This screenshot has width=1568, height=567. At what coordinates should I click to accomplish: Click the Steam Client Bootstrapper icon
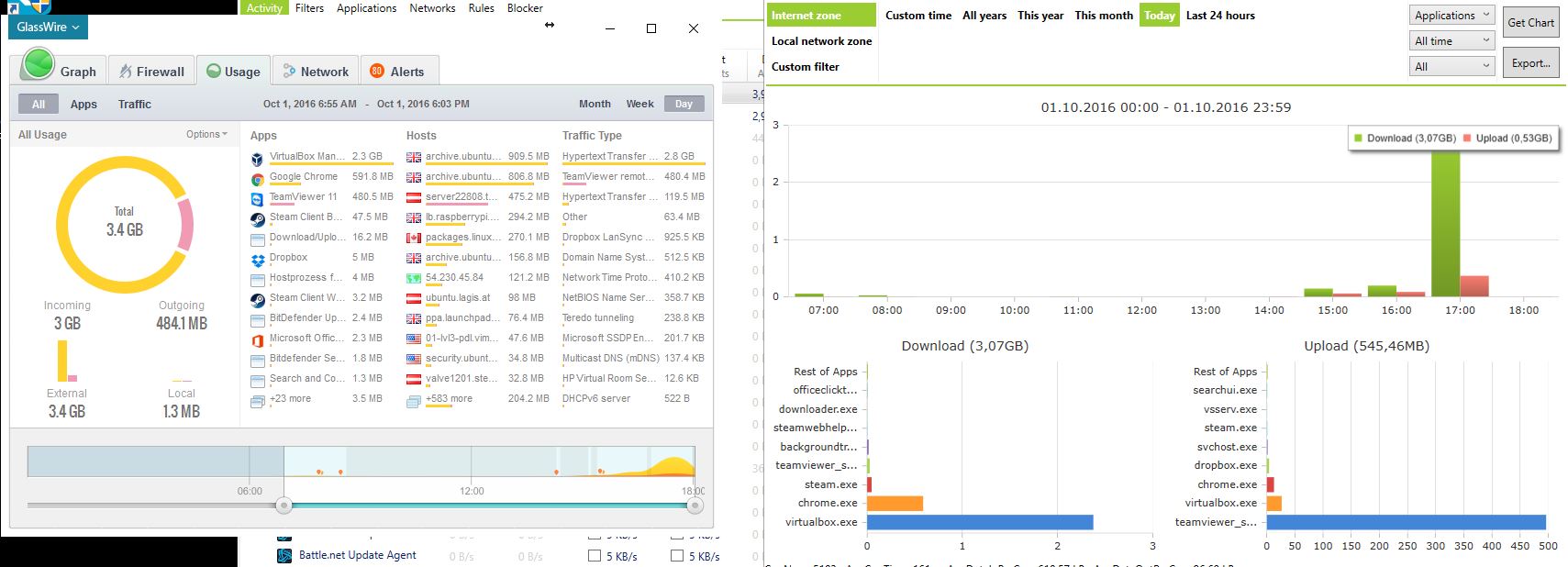257,218
